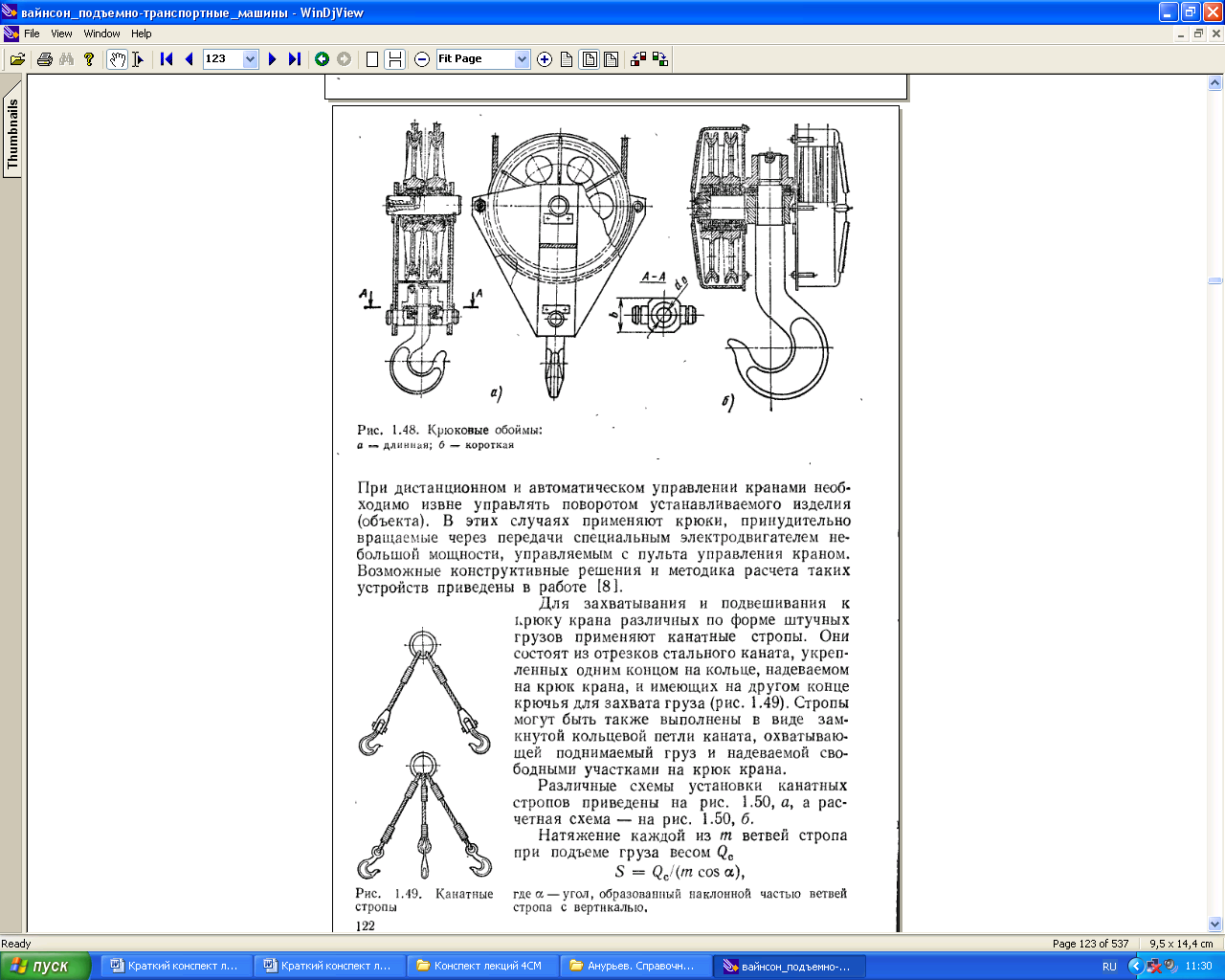
Task: Select the Hand drag tool
Action: coord(117,59)
